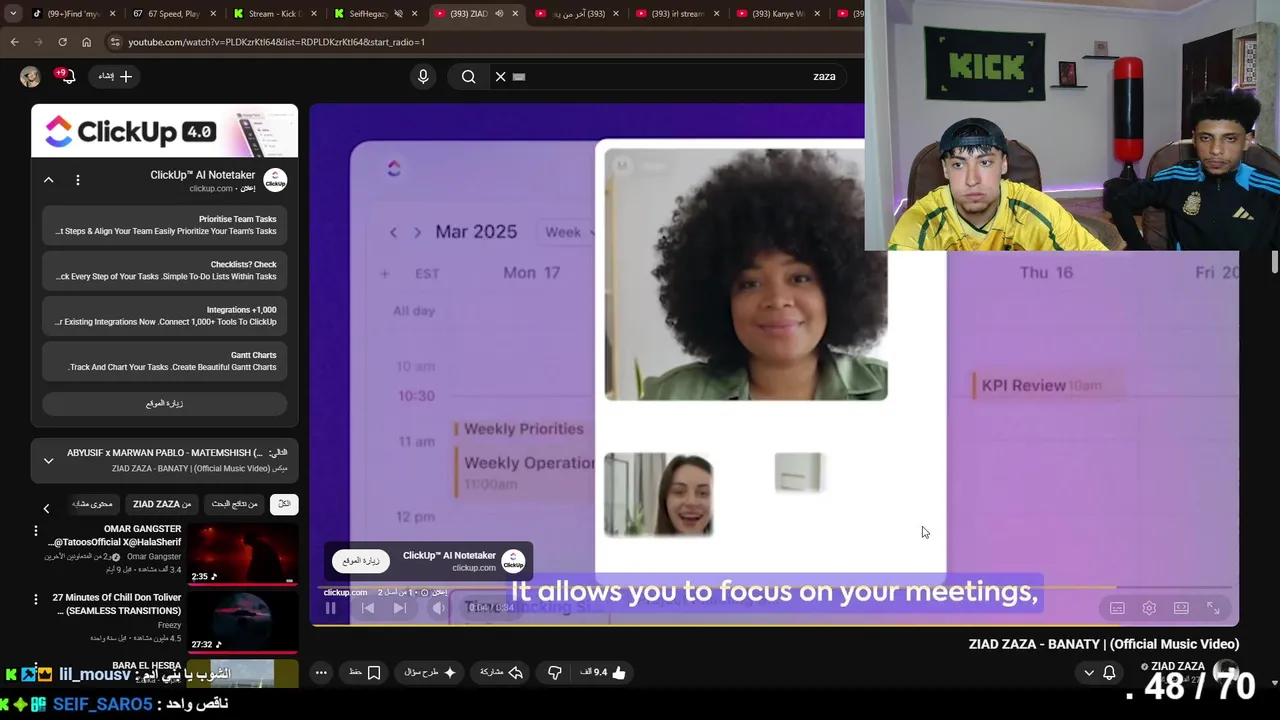
Task: Mute the video player volume
Action: (438, 608)
